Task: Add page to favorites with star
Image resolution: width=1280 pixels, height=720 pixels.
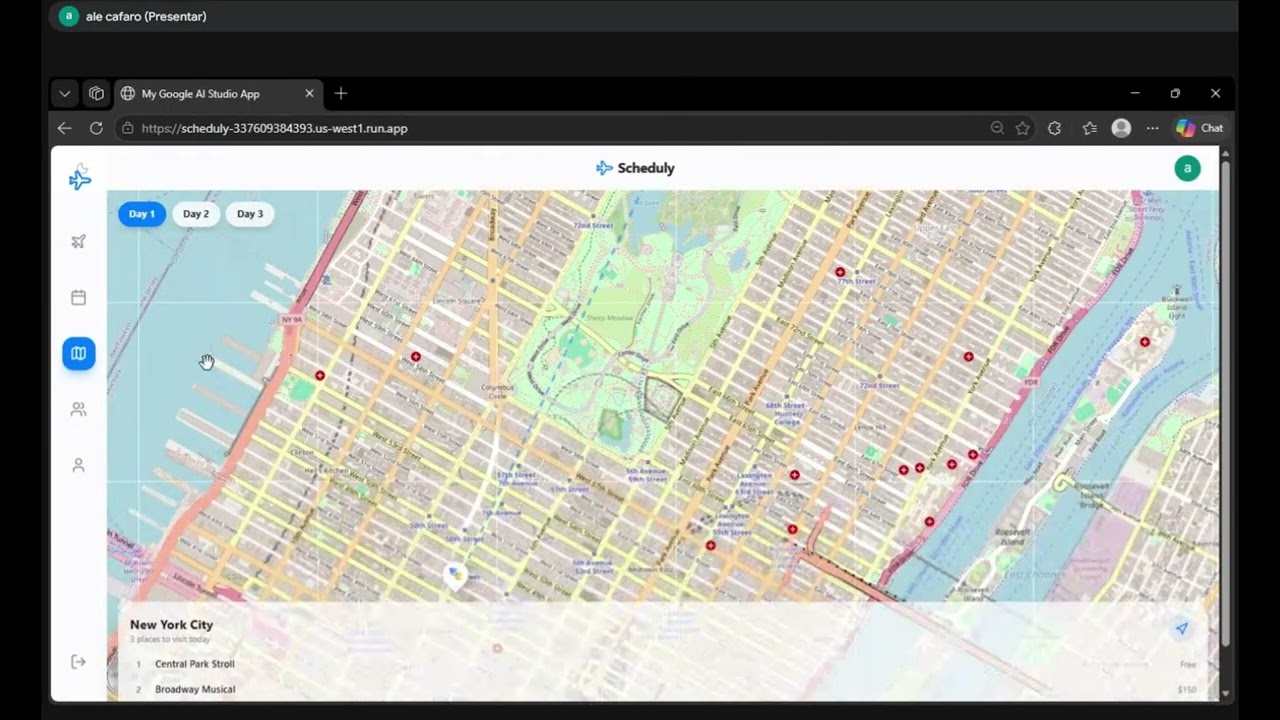Action: tap(1023, 128)
